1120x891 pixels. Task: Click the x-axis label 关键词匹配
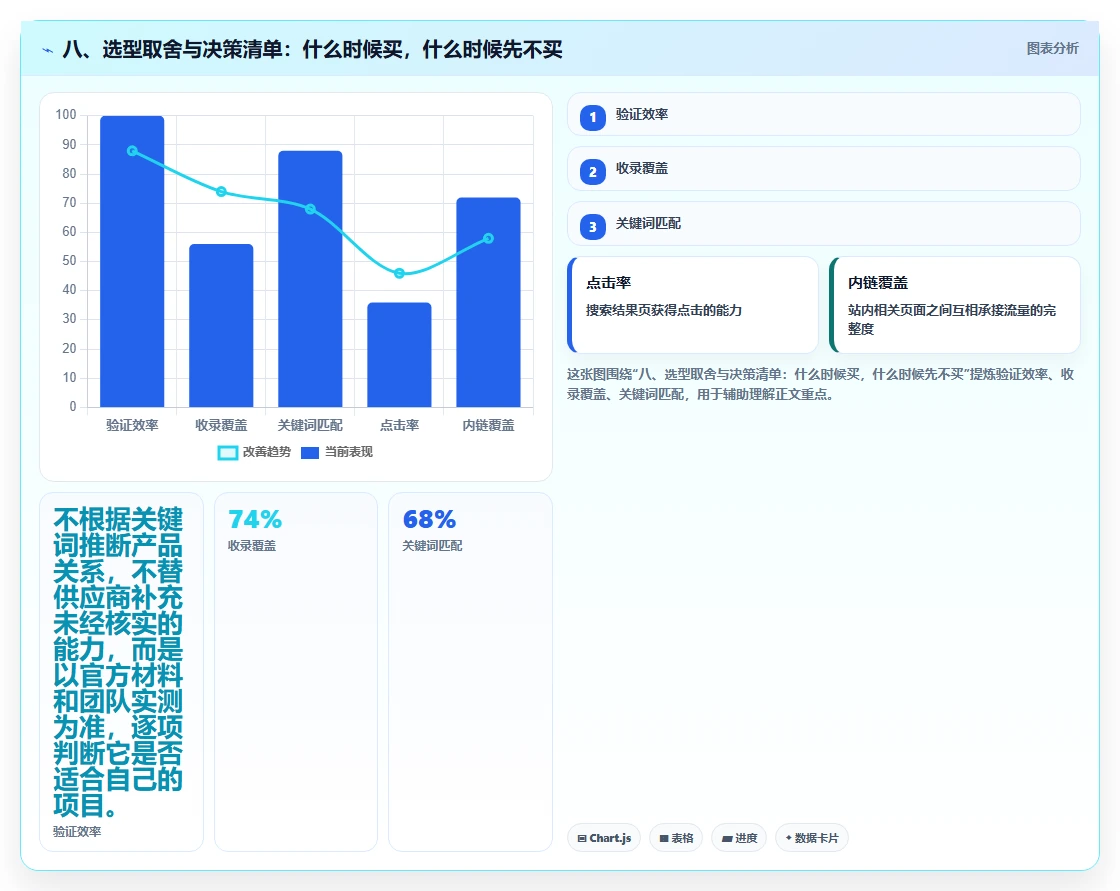click(x=310, y=425)
